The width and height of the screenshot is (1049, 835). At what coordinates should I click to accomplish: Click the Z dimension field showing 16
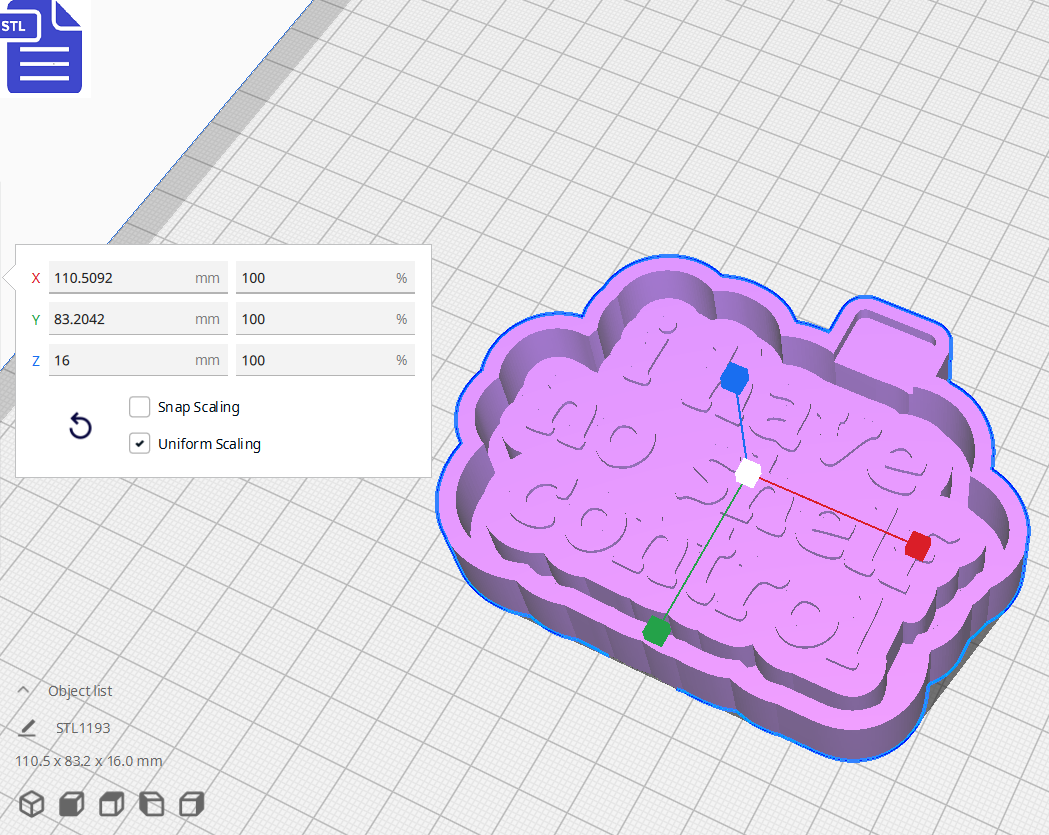coord(137,359)
